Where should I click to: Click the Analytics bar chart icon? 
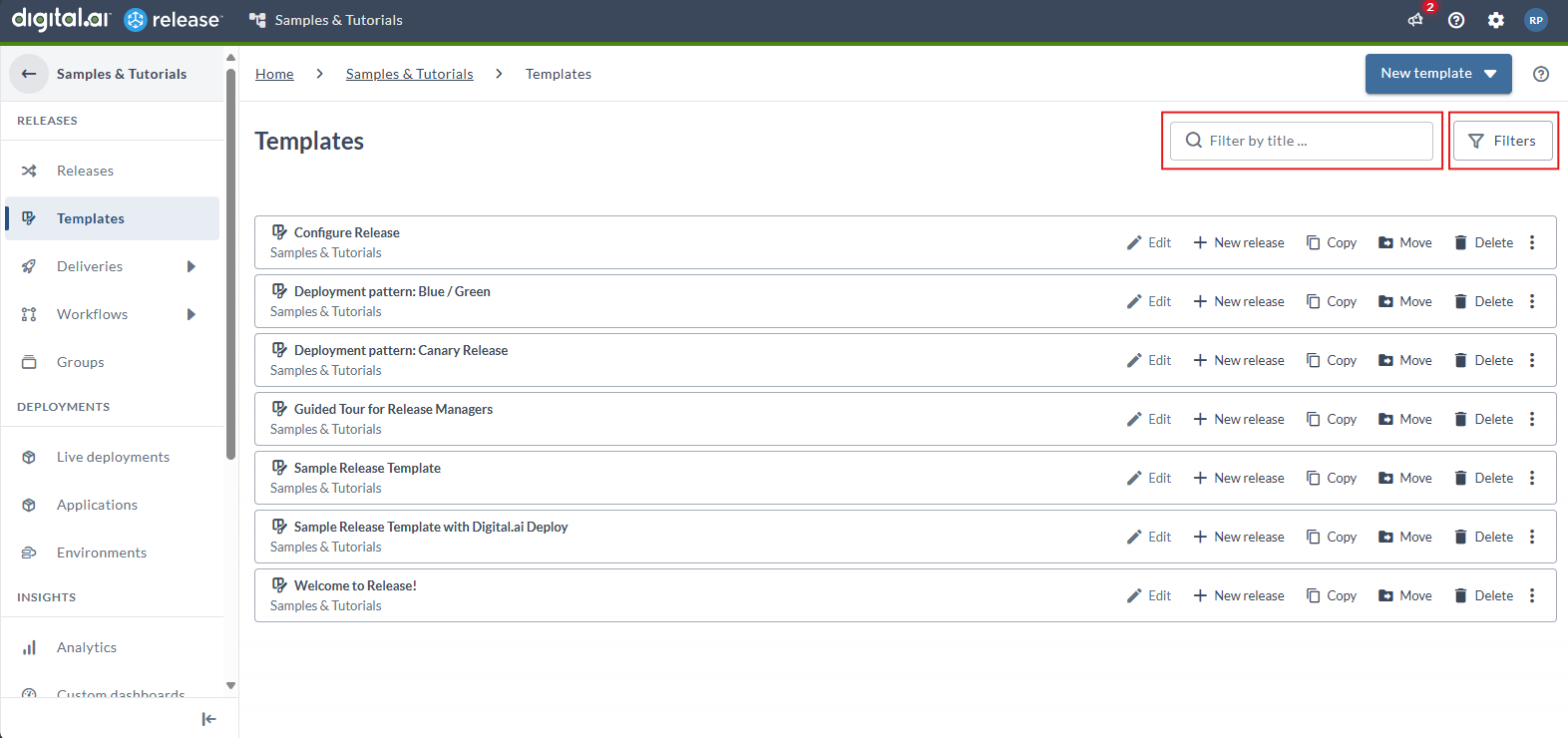(x=29, y=647)
